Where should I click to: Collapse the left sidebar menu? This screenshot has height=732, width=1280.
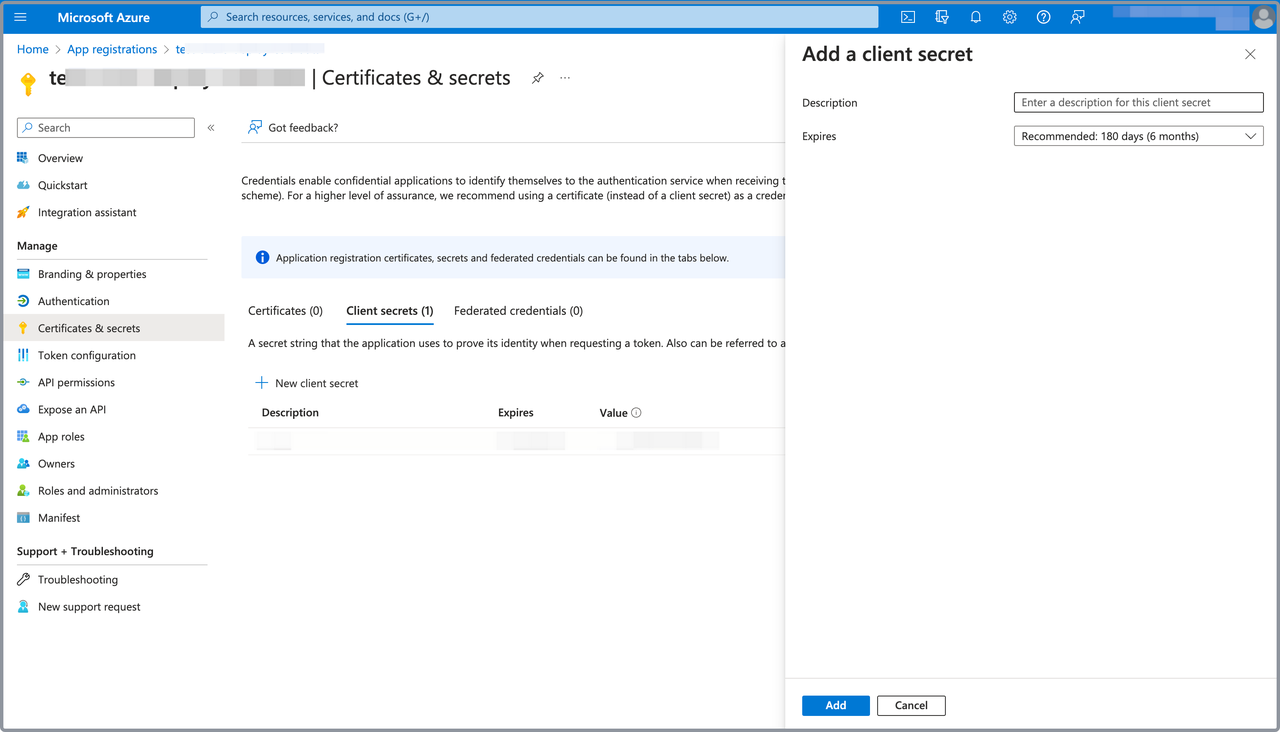tap(211, 128)
